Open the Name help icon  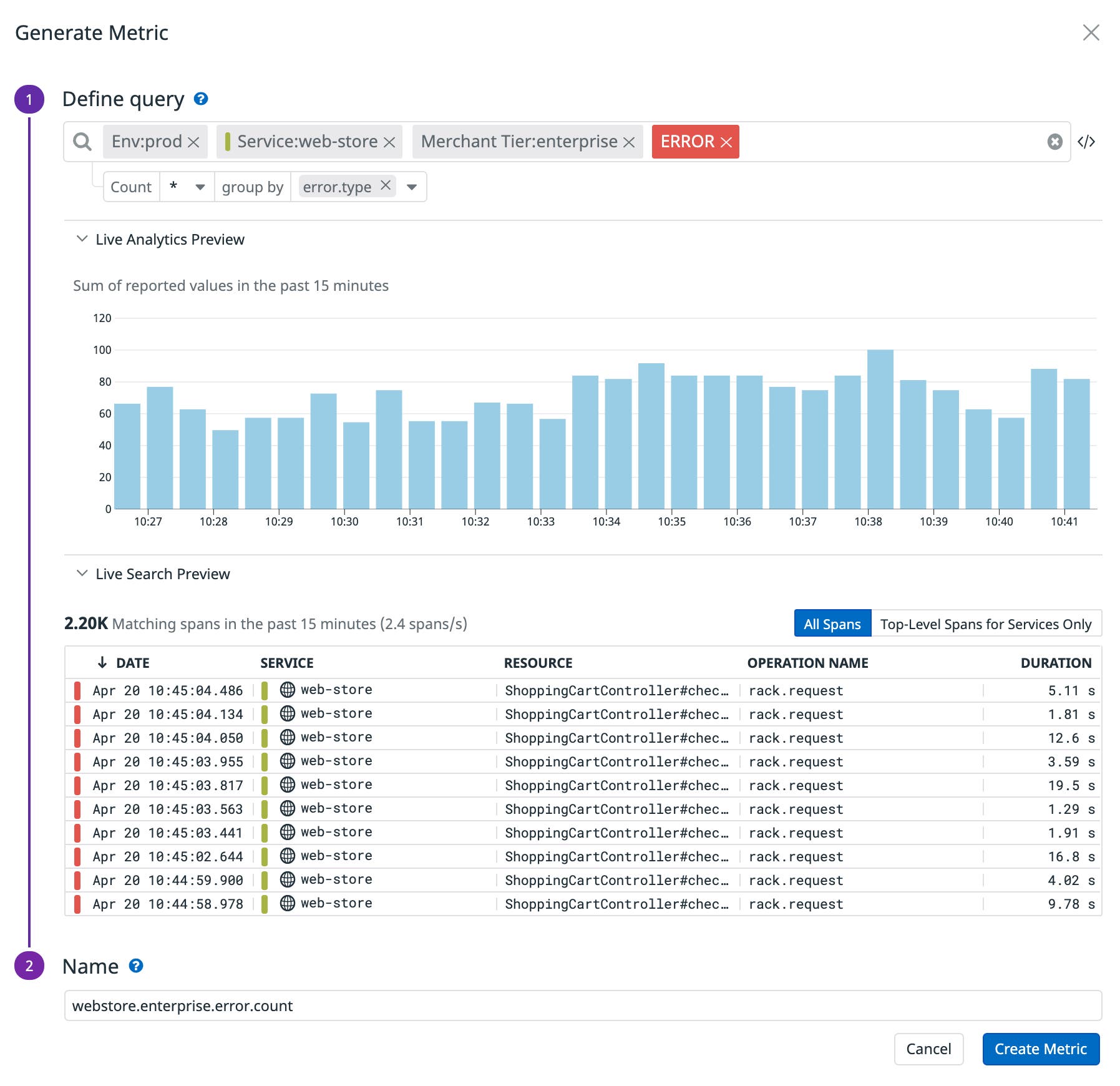coord(135,966)
